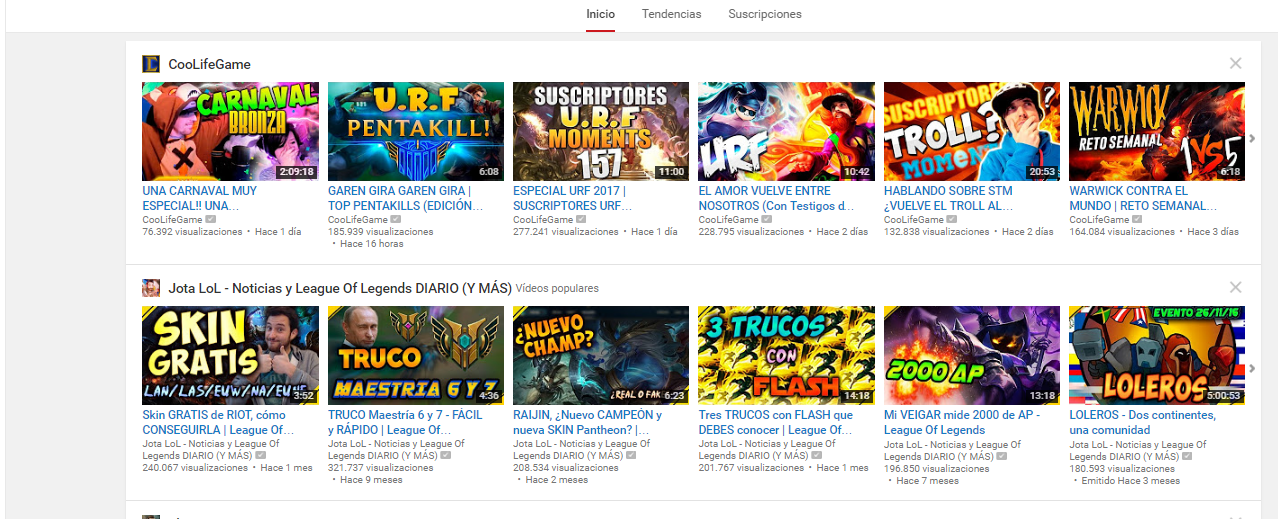
Task: Click 'Emitido Hace 3 meses' text
Action: [1130, 480]
